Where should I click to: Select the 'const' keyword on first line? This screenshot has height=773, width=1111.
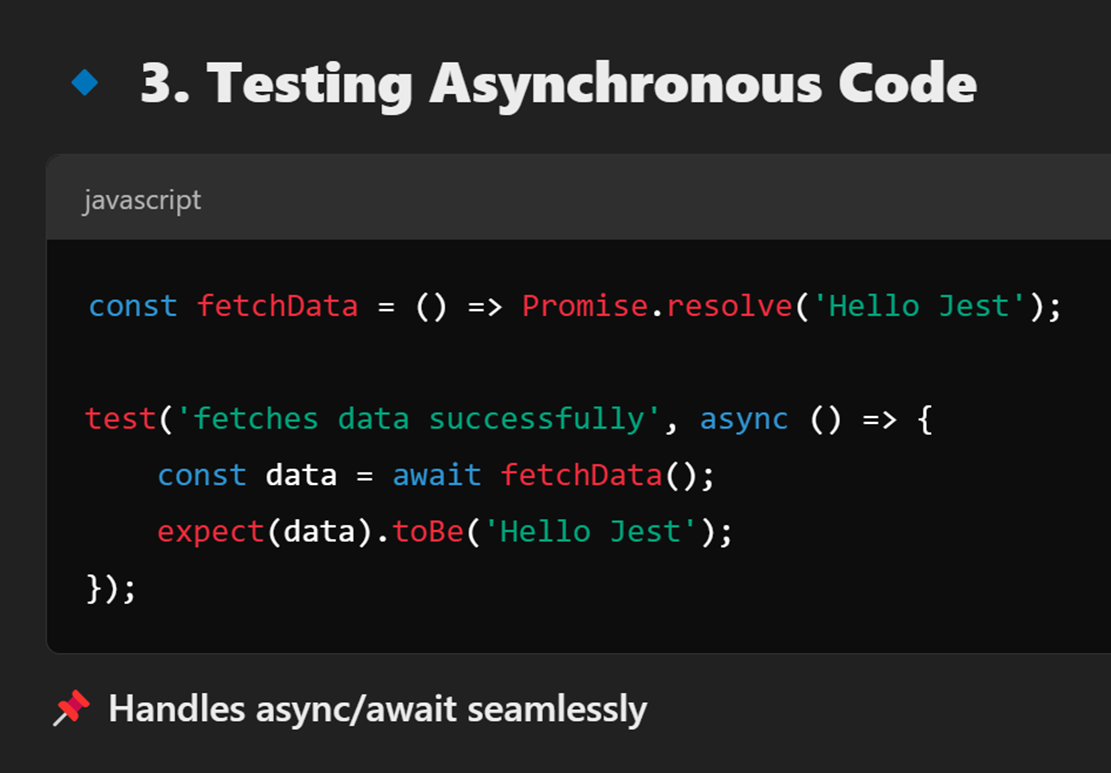pos(132,306)
